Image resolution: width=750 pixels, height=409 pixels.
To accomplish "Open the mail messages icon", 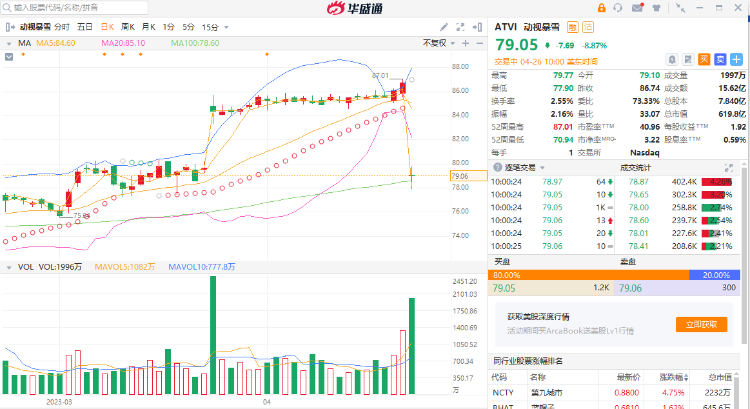I will point(637,8).
